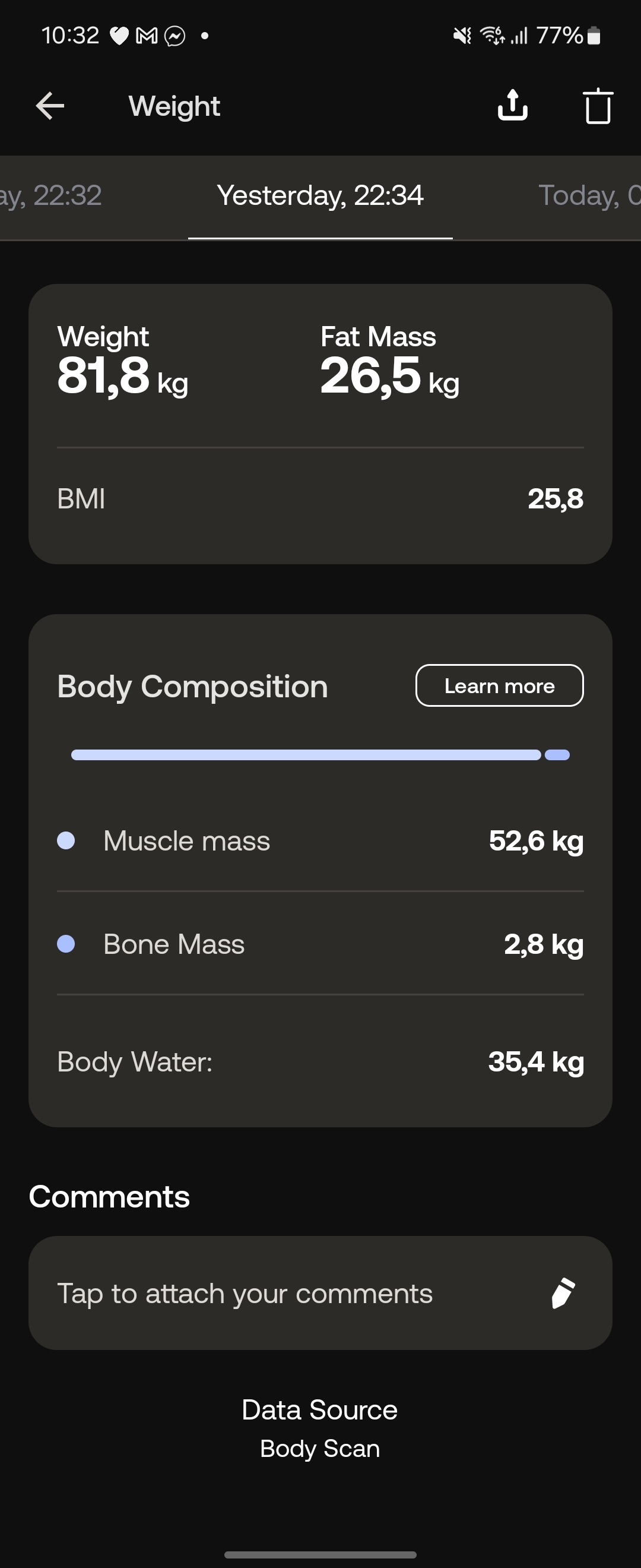Tap to attach your comments field
Image resolution: width=641 pixels, height=1568 pixels.
pos(320,1293)
